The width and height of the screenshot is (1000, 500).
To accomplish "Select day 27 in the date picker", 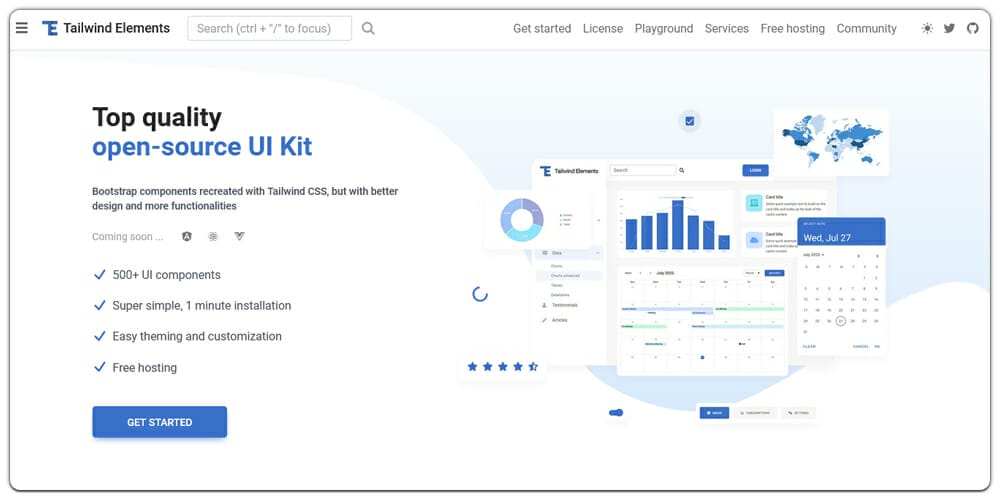I will tap(841, 321).
